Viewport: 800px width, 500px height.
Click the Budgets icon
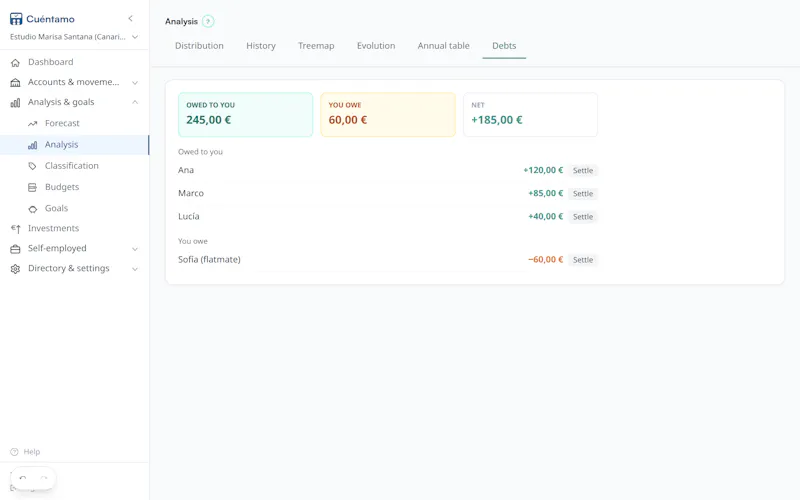click(33, 187)
